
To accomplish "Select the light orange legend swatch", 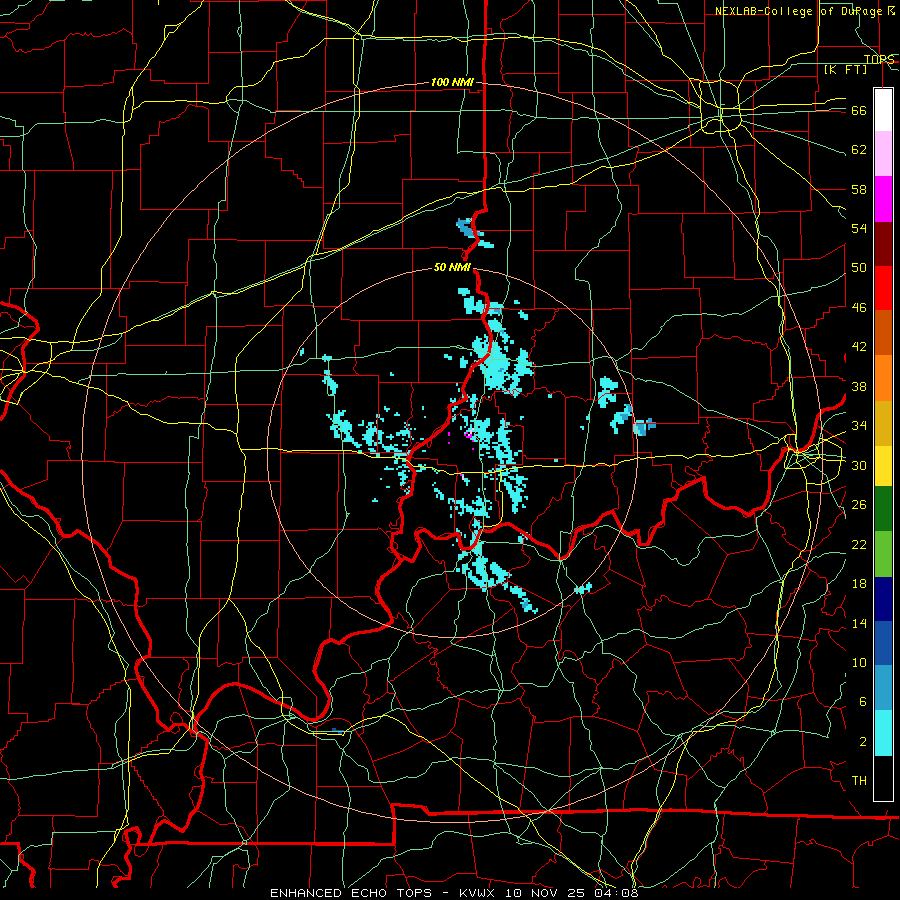I will coord(883,377).
